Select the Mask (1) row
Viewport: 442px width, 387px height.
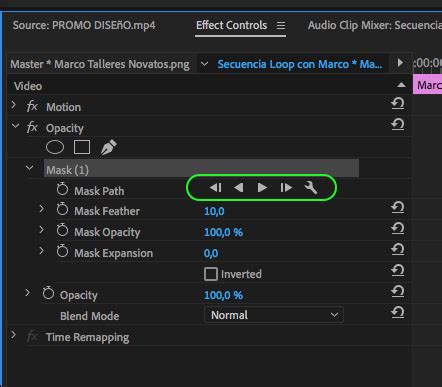tap(201, 168)
